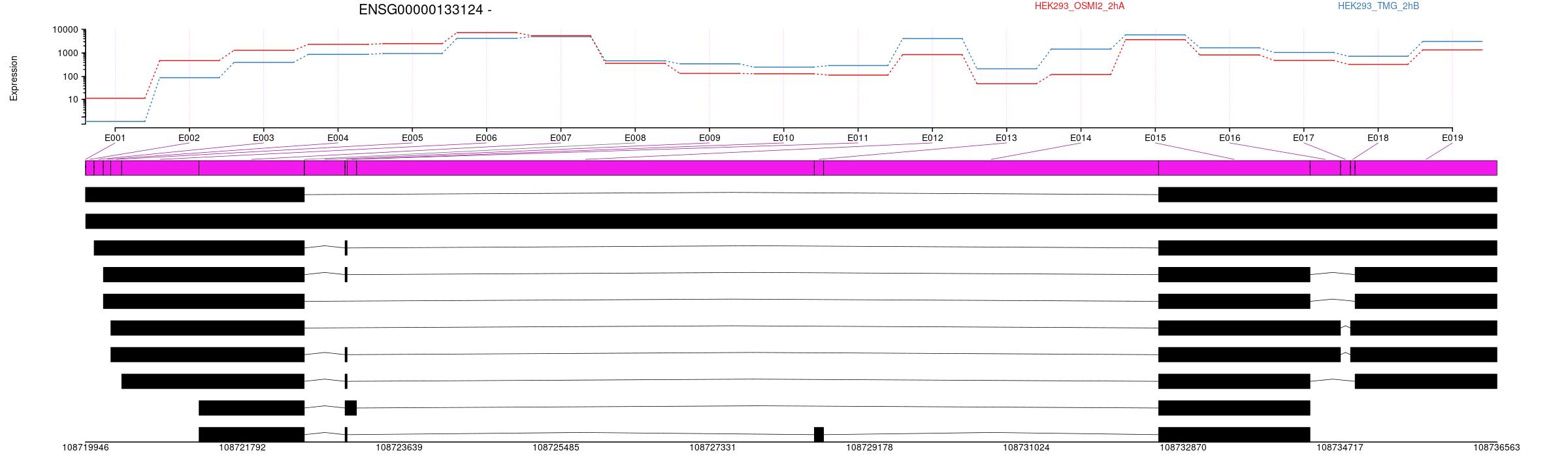
Task: Click exon label E018
Action: tap(1378, 138)
